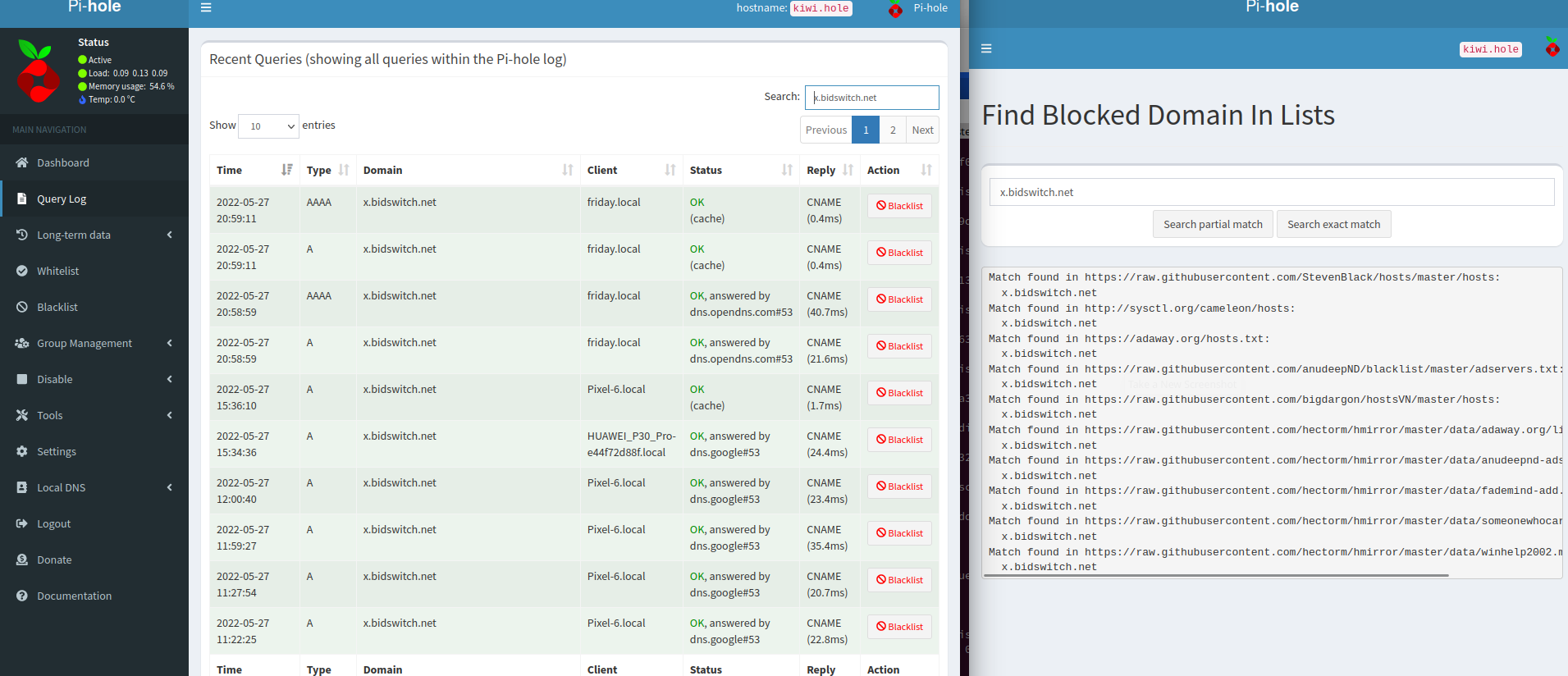Click the Group Management users icon
The width and height of the screenshot is (1568, 676).
[x=22, y=343]
